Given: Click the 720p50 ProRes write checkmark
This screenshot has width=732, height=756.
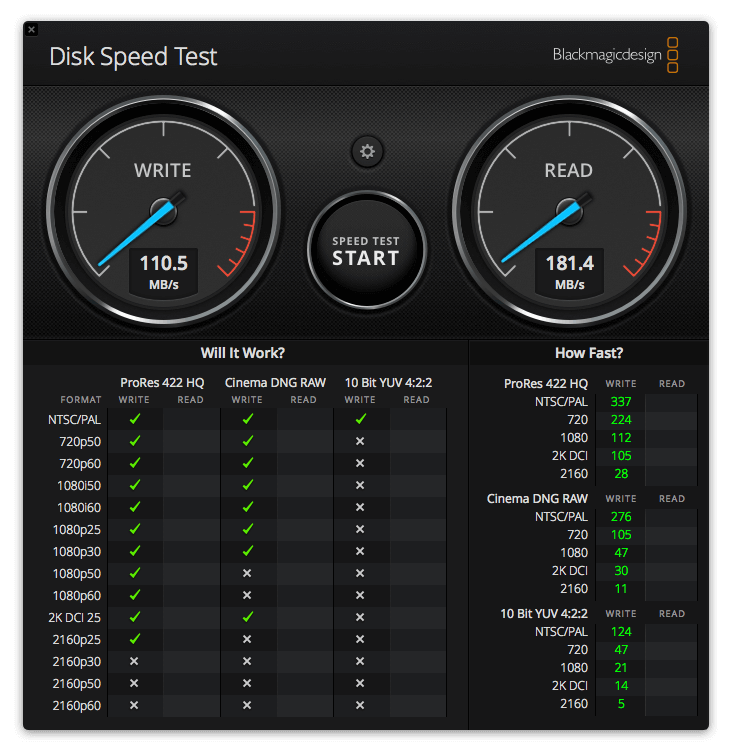Looking at the screenshot, I should coord(135,441).
